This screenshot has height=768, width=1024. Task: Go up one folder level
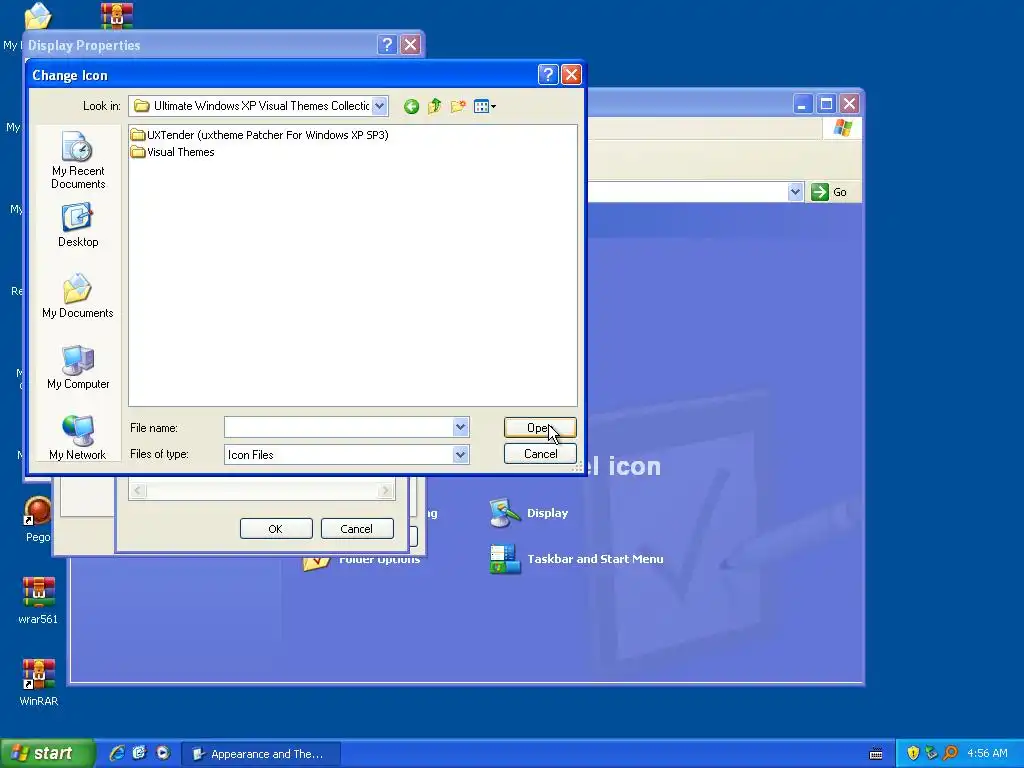(434, 106)
